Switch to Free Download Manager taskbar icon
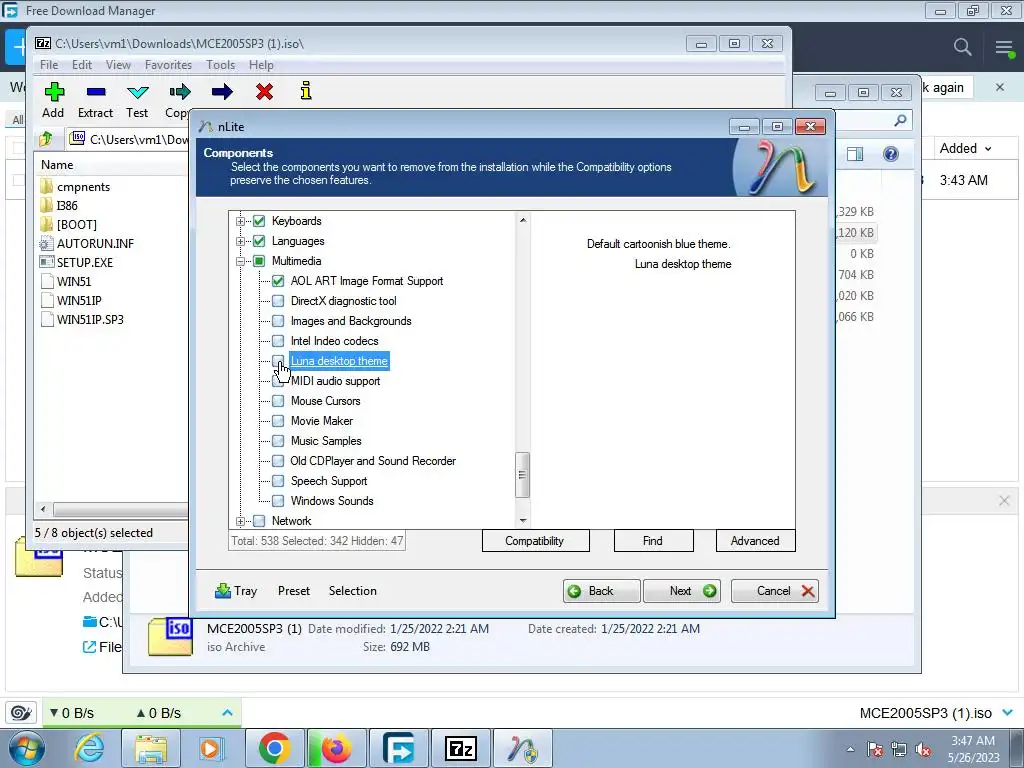 [399, 748]
